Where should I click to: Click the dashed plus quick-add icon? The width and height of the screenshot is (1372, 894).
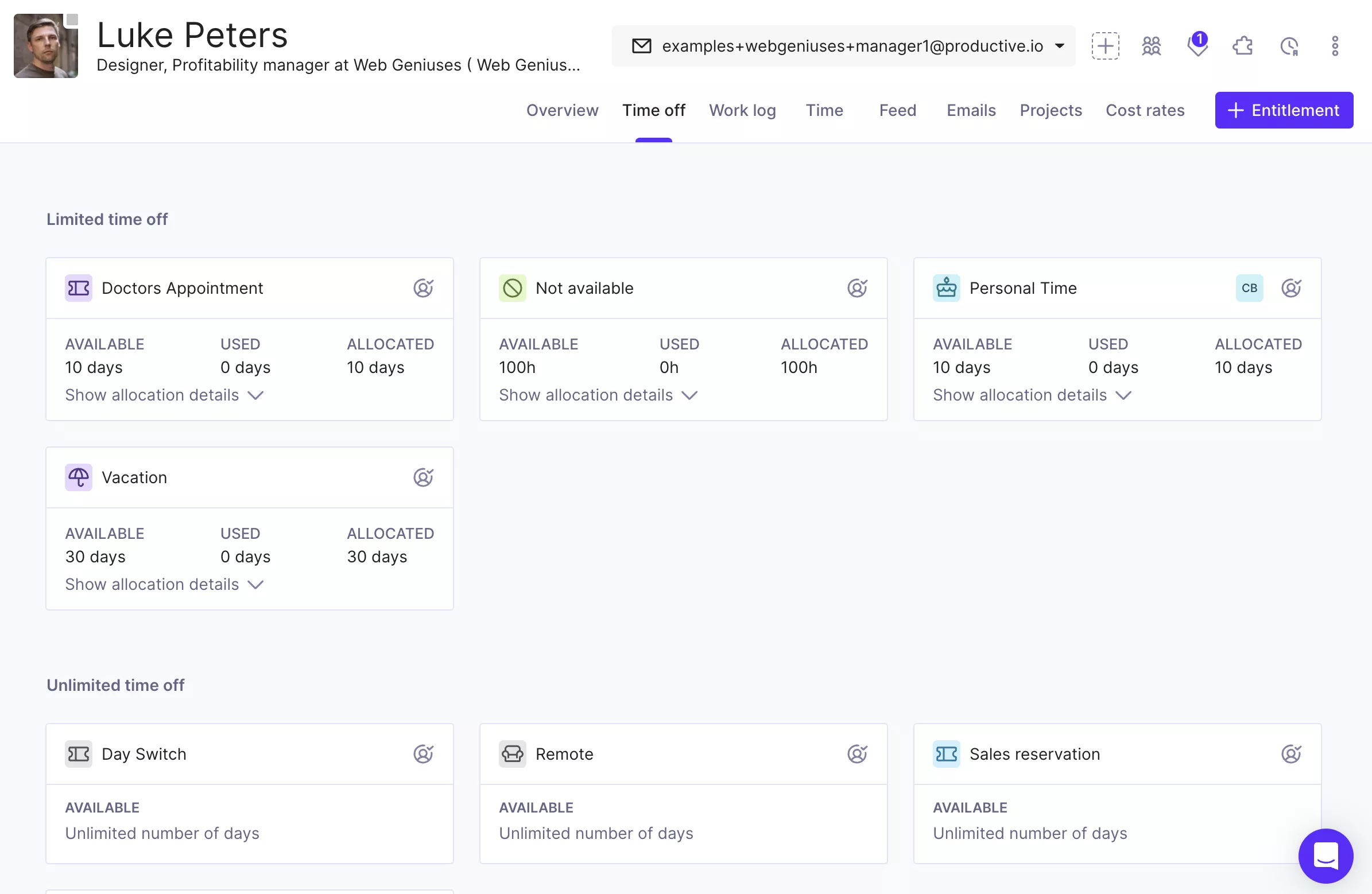(1104, 45)
